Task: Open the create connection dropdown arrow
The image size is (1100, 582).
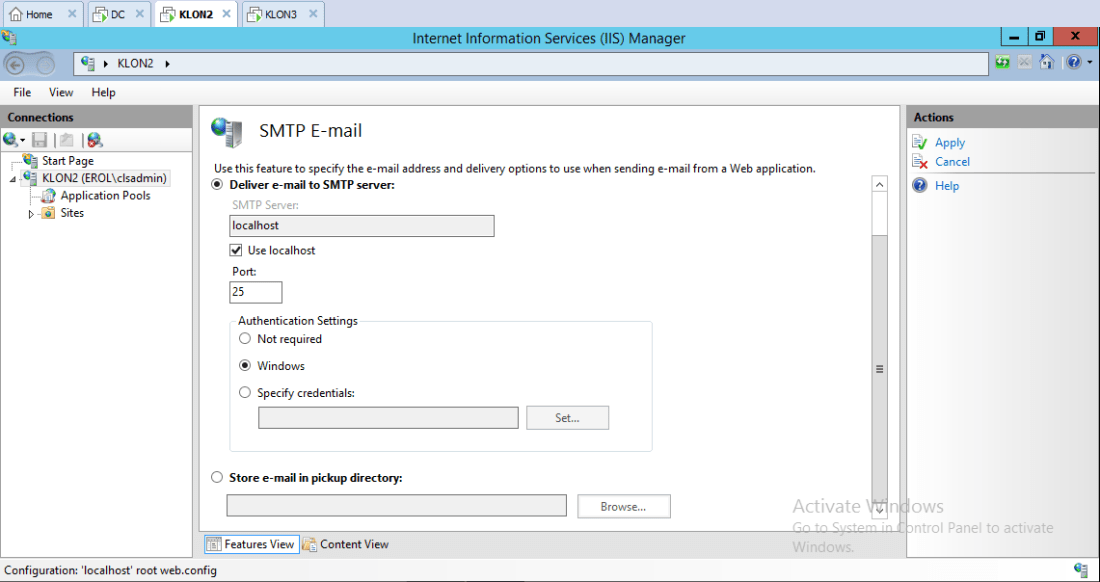Action: (x=22, y=141)
